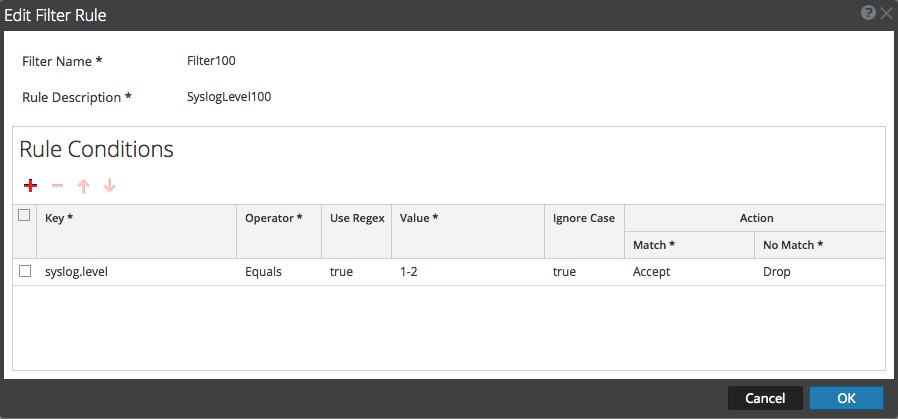Click the minus remove condition icon

(x=57, y=186)
